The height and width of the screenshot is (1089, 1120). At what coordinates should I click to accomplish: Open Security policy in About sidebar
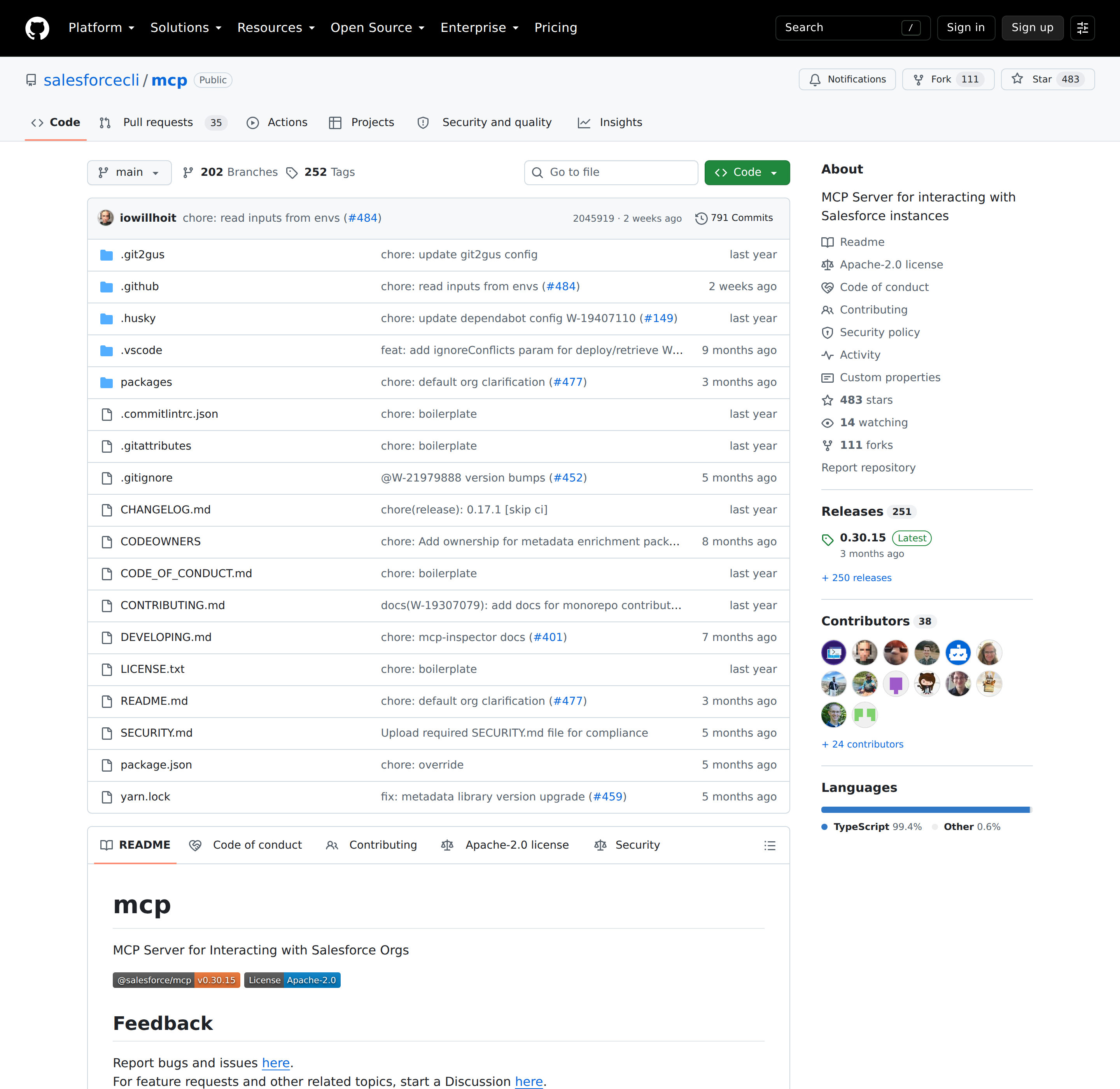879,332
